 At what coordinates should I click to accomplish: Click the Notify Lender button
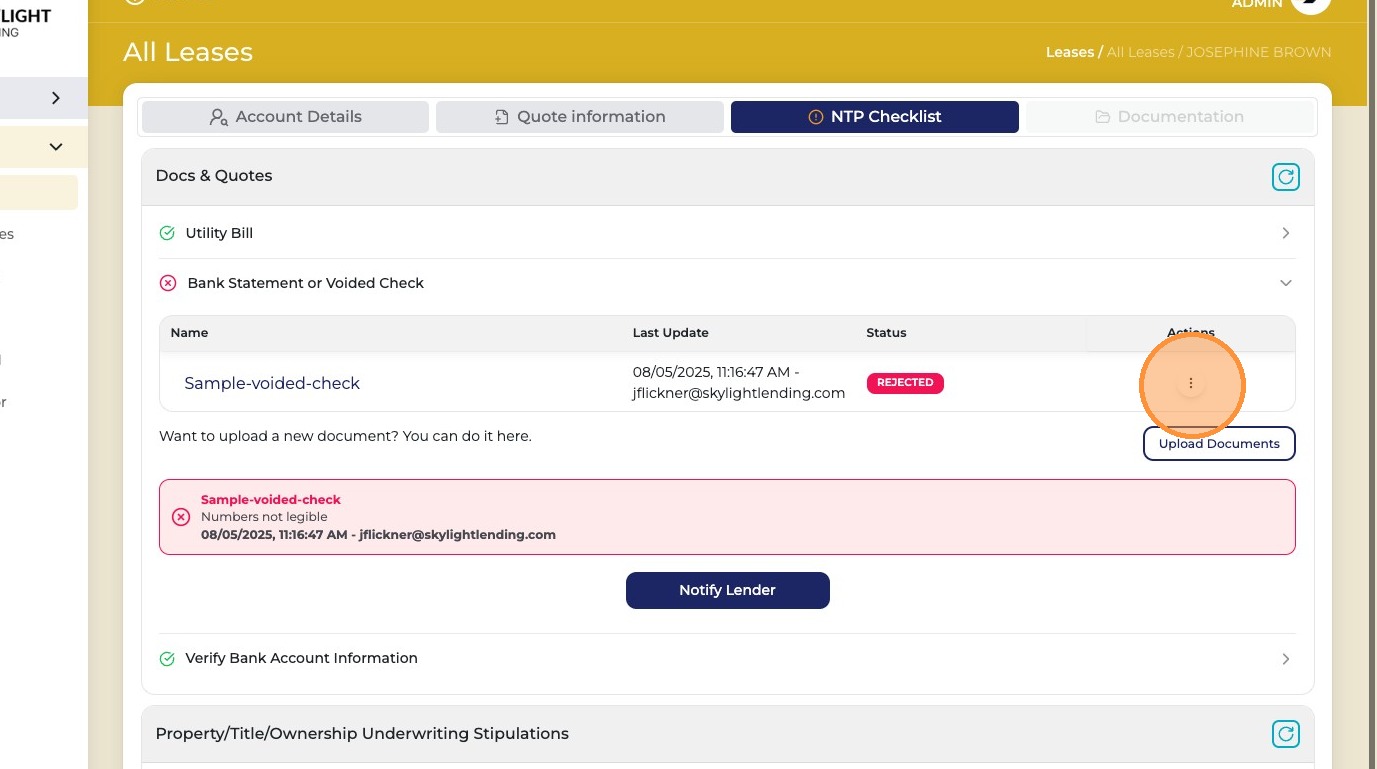coord(728,590)
